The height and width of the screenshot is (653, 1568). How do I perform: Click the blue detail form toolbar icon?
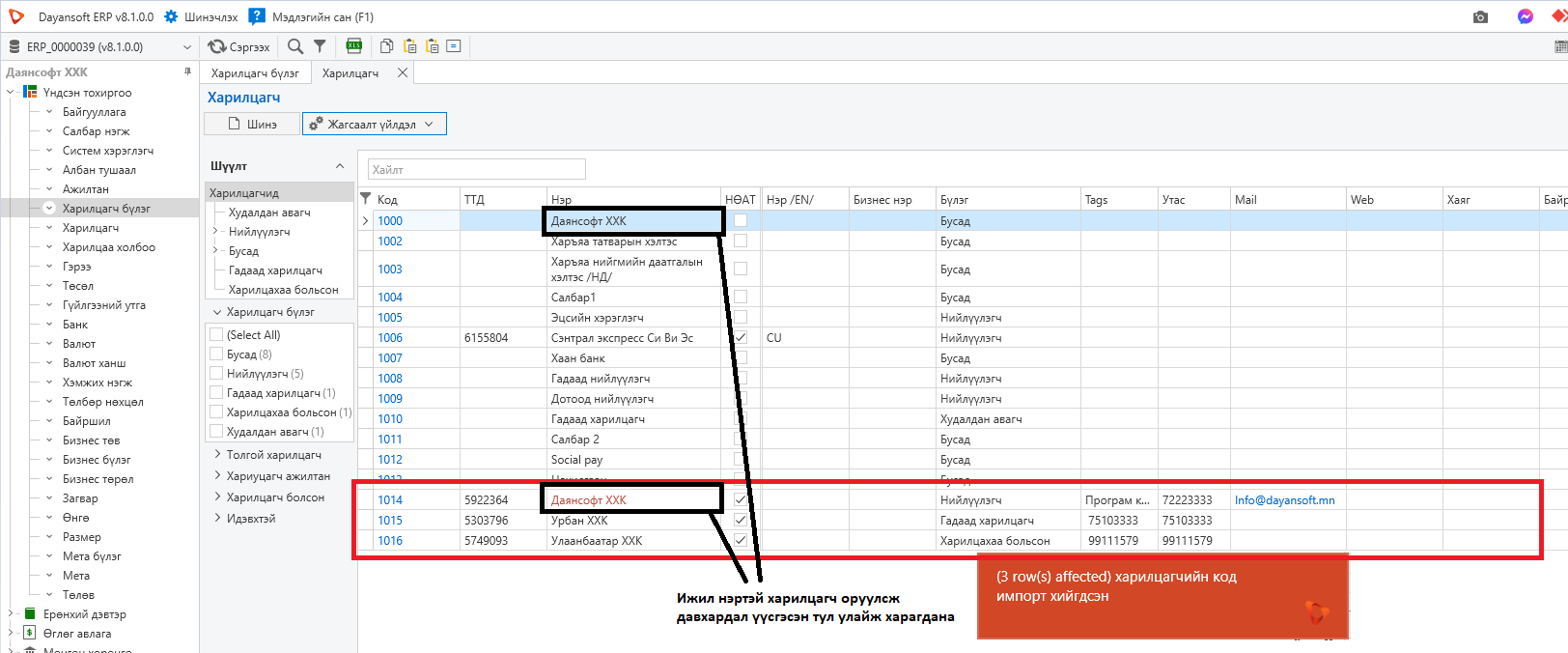coord(454,46)
